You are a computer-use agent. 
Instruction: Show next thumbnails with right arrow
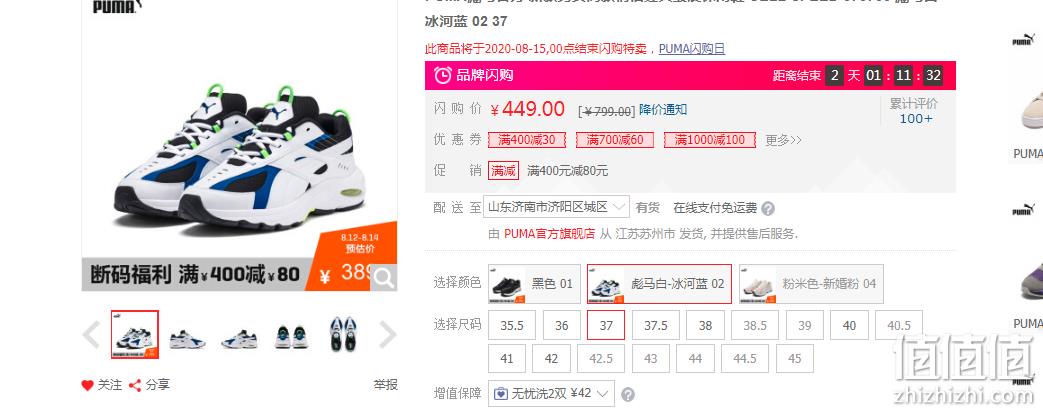[387, 335]
